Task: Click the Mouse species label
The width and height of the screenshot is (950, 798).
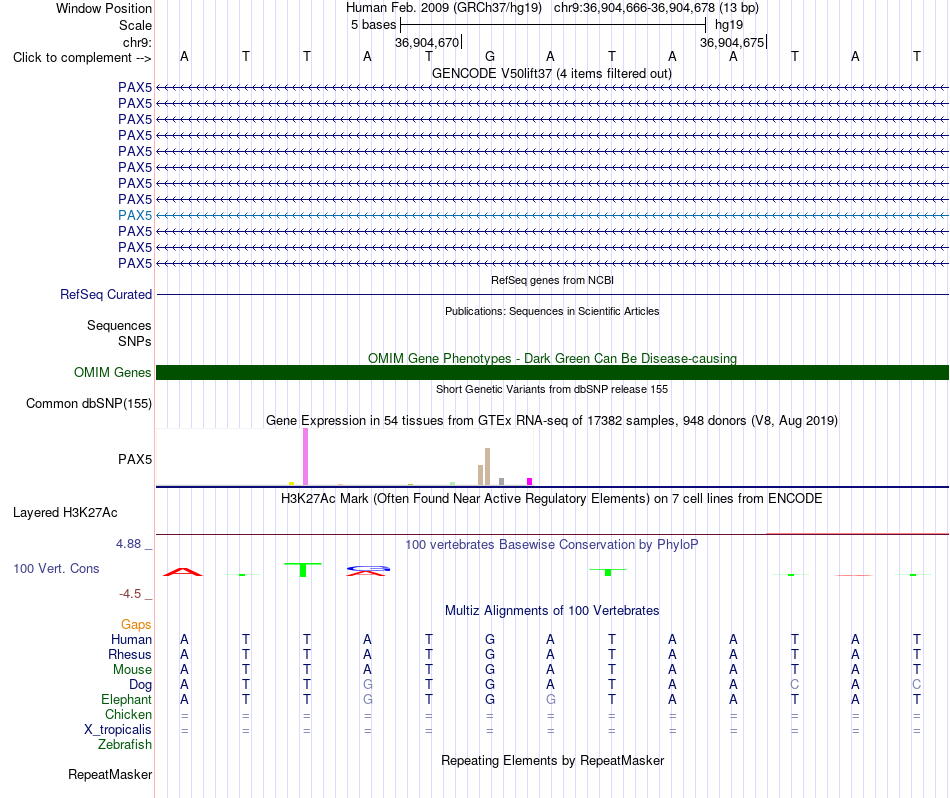Action: point(132,670)
